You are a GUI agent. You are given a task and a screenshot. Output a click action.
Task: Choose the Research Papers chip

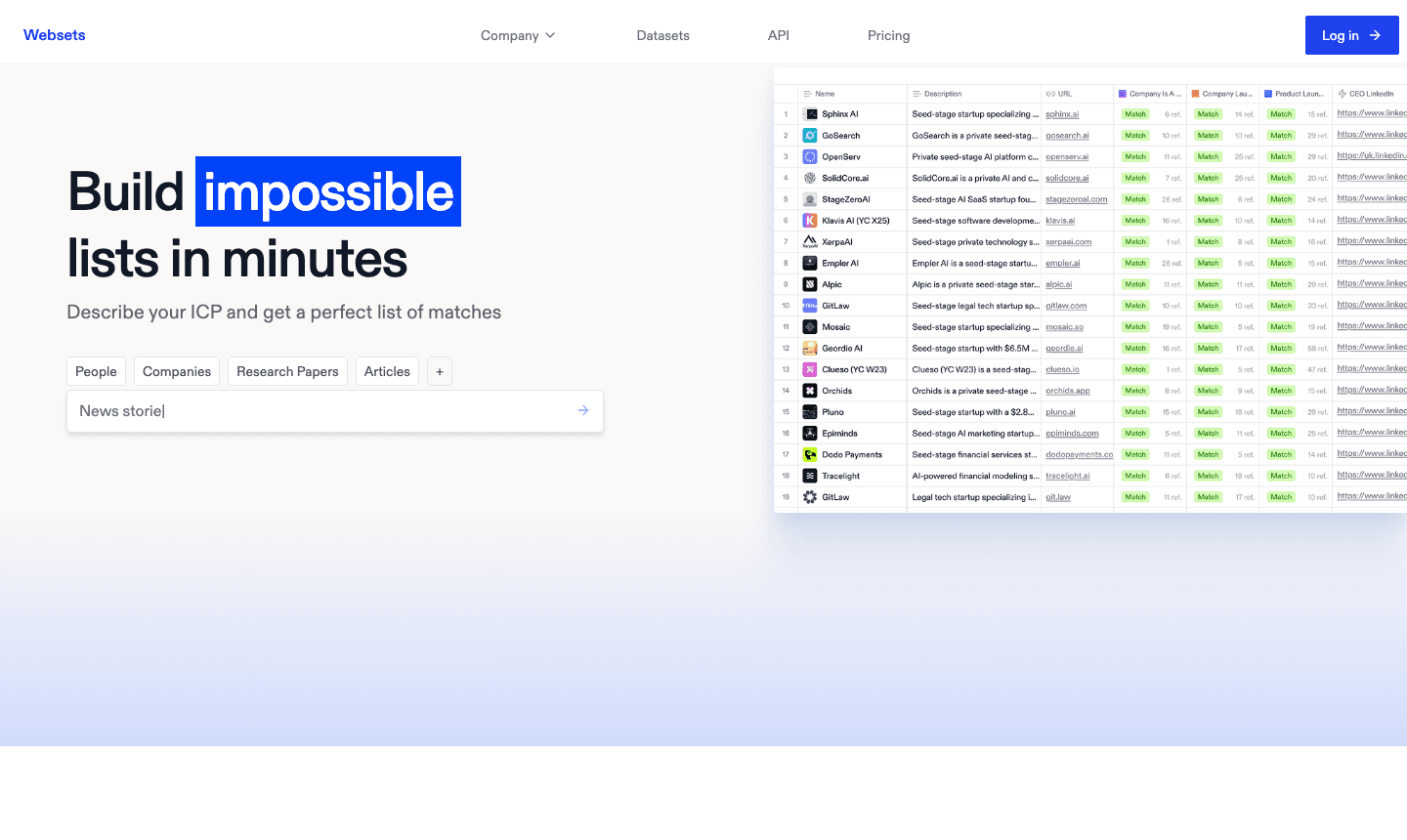coord(287,371)
